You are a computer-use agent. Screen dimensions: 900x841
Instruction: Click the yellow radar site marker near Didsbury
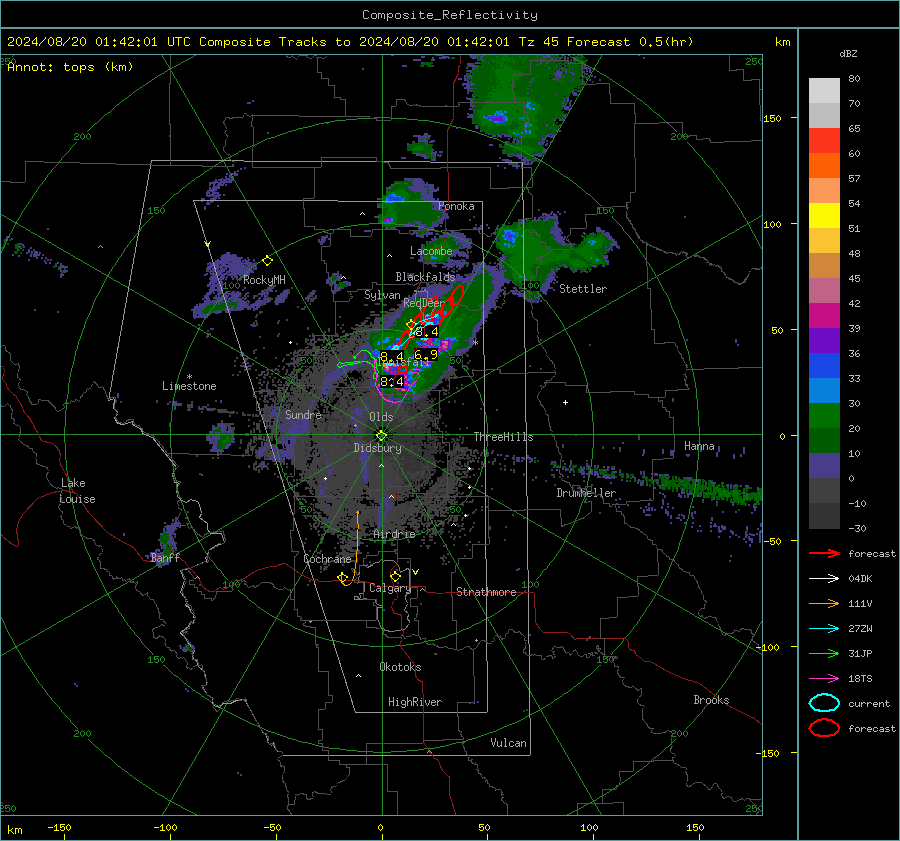point(382,435)
